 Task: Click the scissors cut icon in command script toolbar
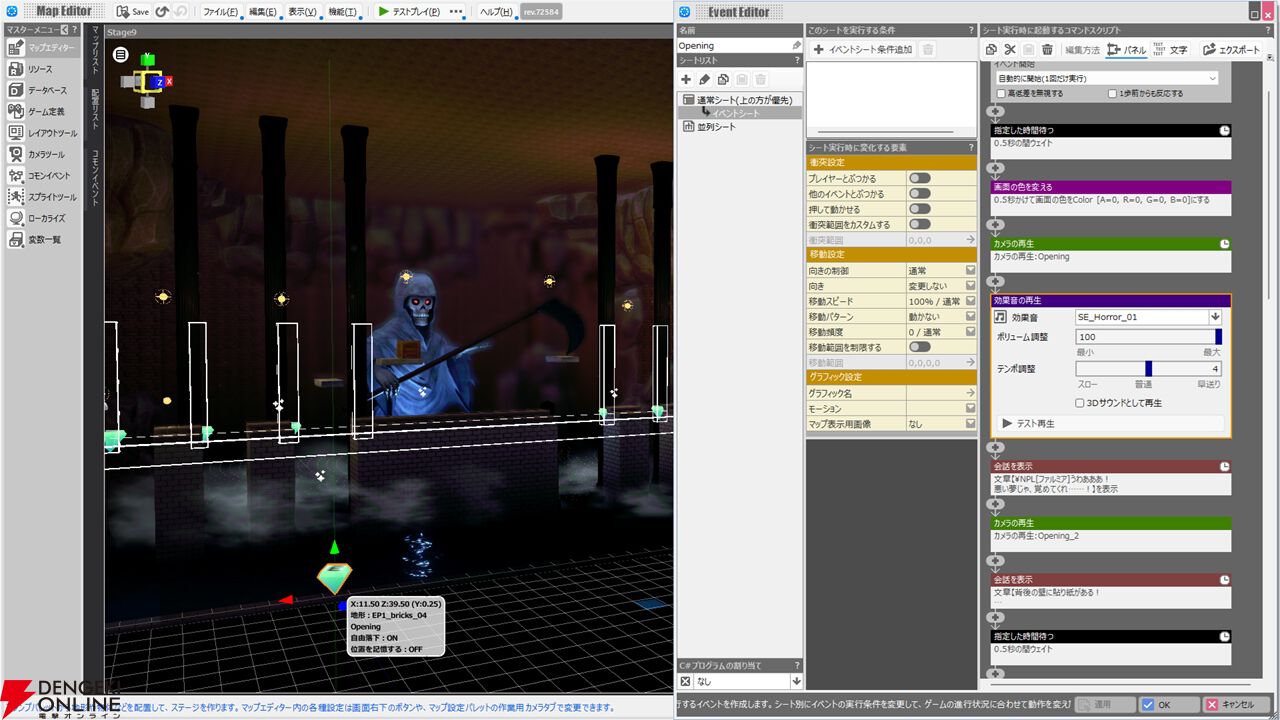(1010, 49)
